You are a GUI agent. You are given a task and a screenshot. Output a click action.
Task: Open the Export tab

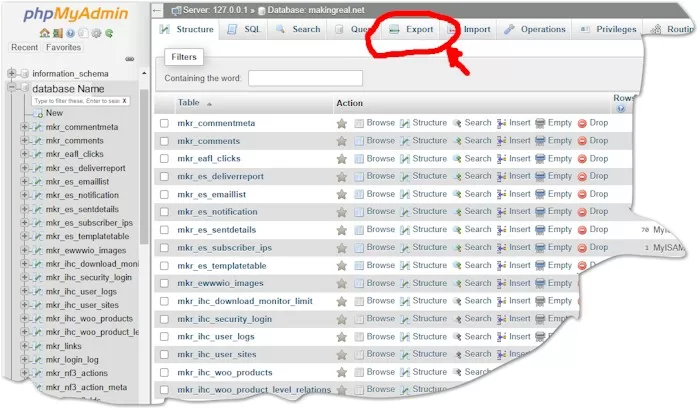(x=411, y=30)
